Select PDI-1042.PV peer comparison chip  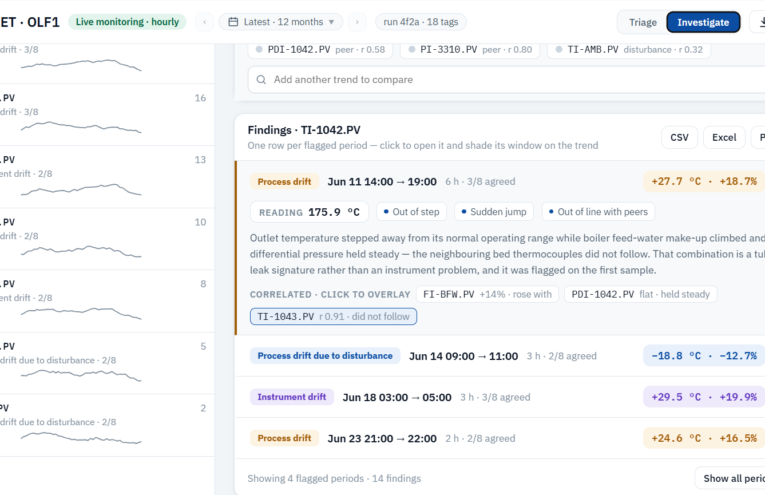[x=321, y=50]
